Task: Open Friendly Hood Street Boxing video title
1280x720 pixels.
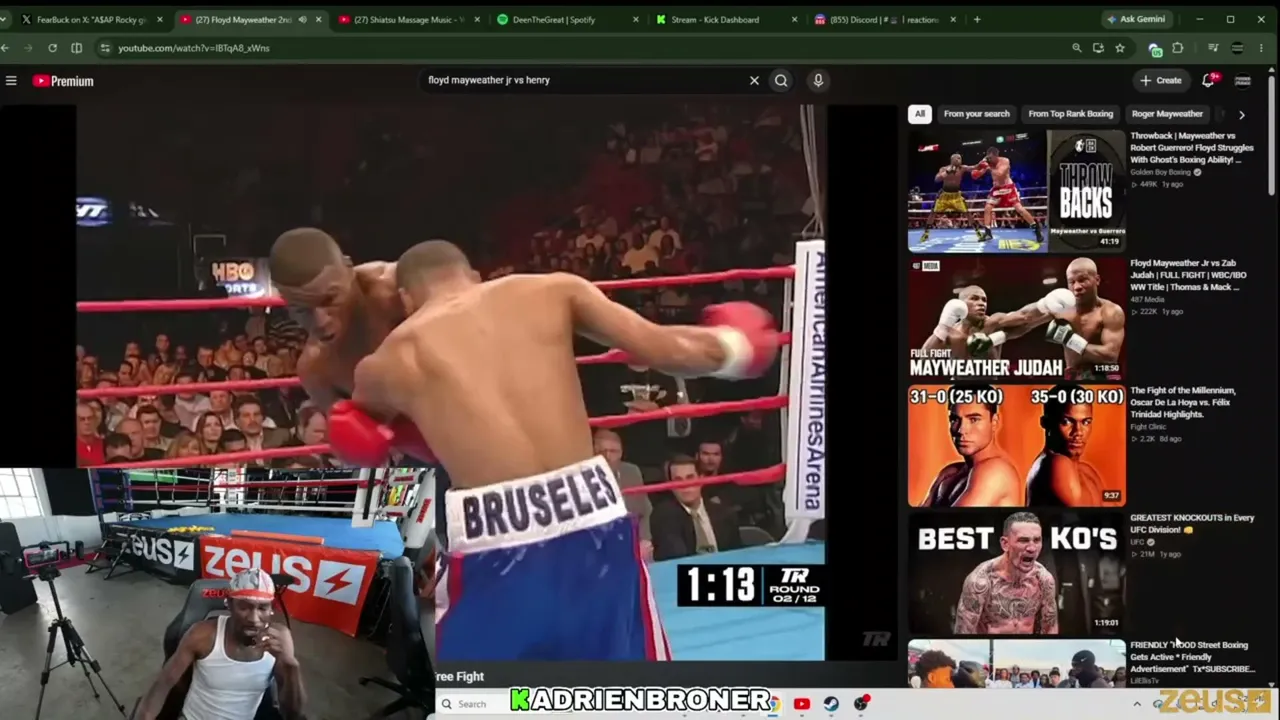Action: 1192,657
